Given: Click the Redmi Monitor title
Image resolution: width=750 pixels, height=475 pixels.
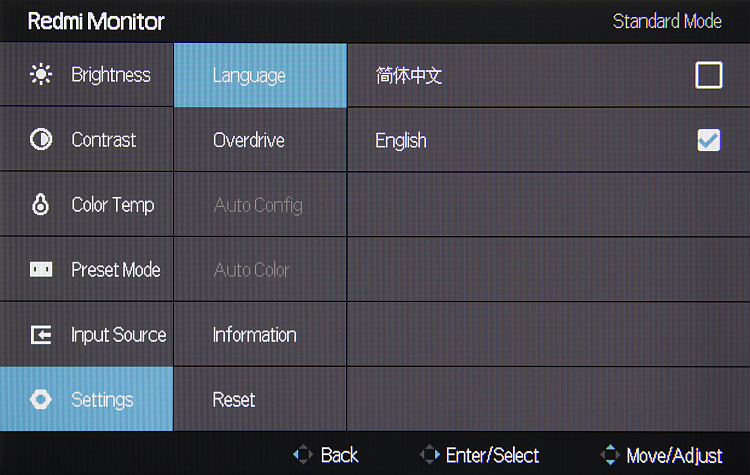Looking at the screenshot, I should 96,21.
